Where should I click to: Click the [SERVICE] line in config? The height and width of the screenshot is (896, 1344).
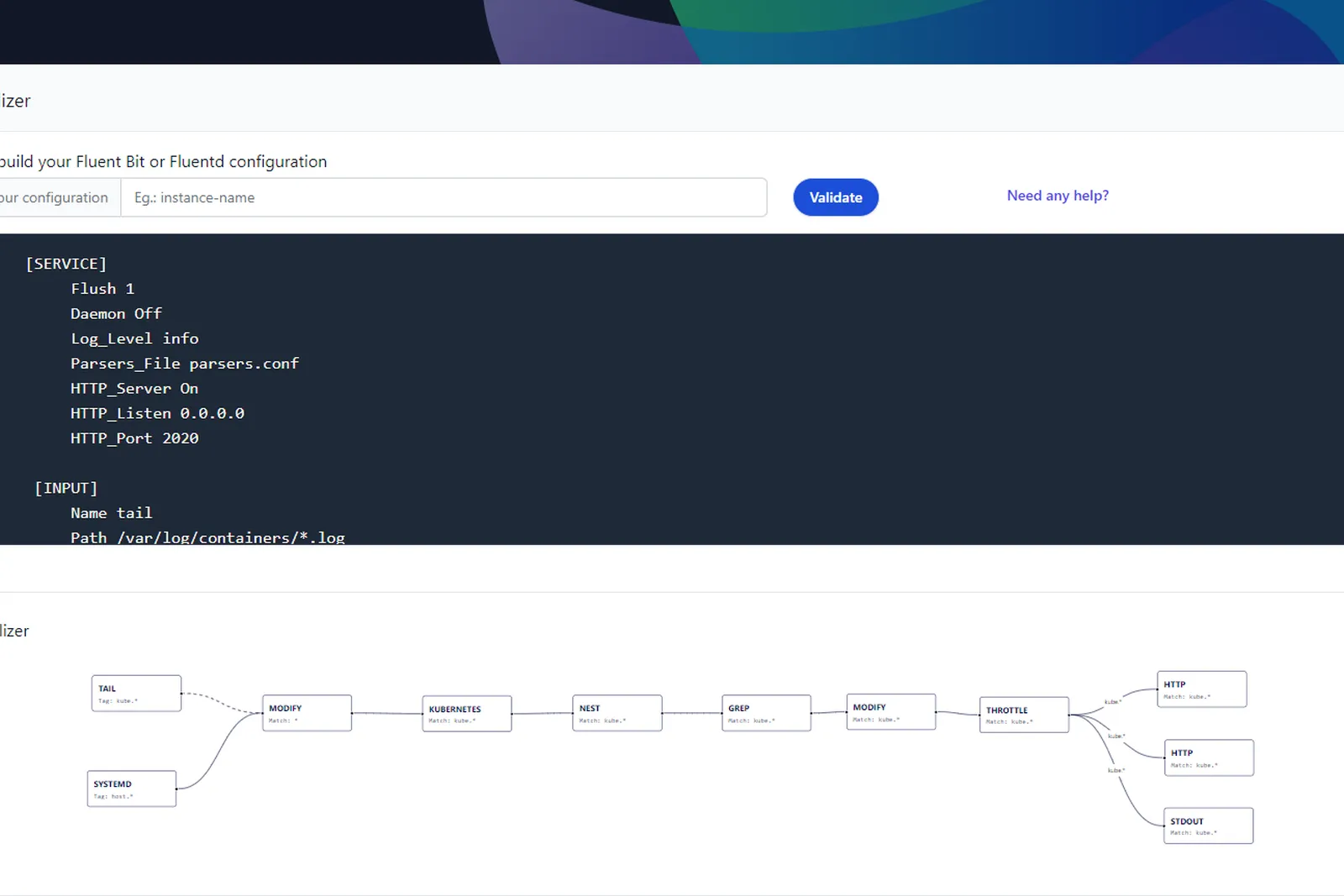click(66, 264)
